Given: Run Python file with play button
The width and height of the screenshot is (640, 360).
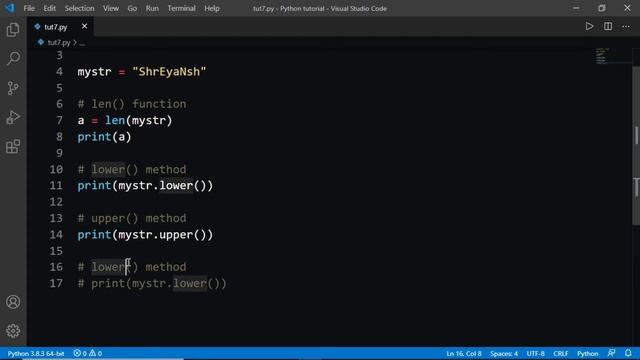Looking at the screenshot, I should (589, 27).
